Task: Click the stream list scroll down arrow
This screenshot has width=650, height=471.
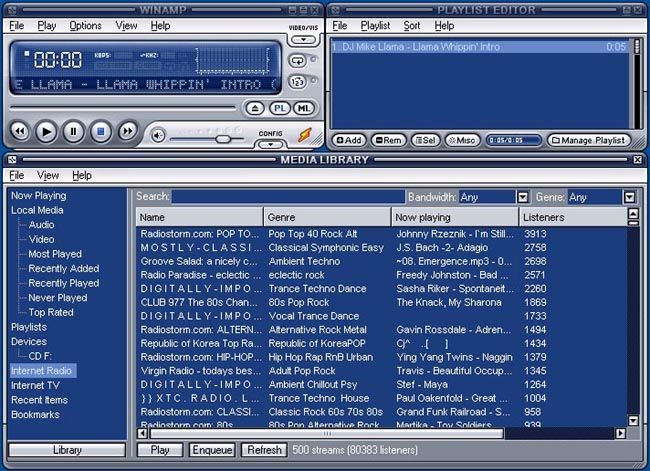Action: (x=633, y=421)
